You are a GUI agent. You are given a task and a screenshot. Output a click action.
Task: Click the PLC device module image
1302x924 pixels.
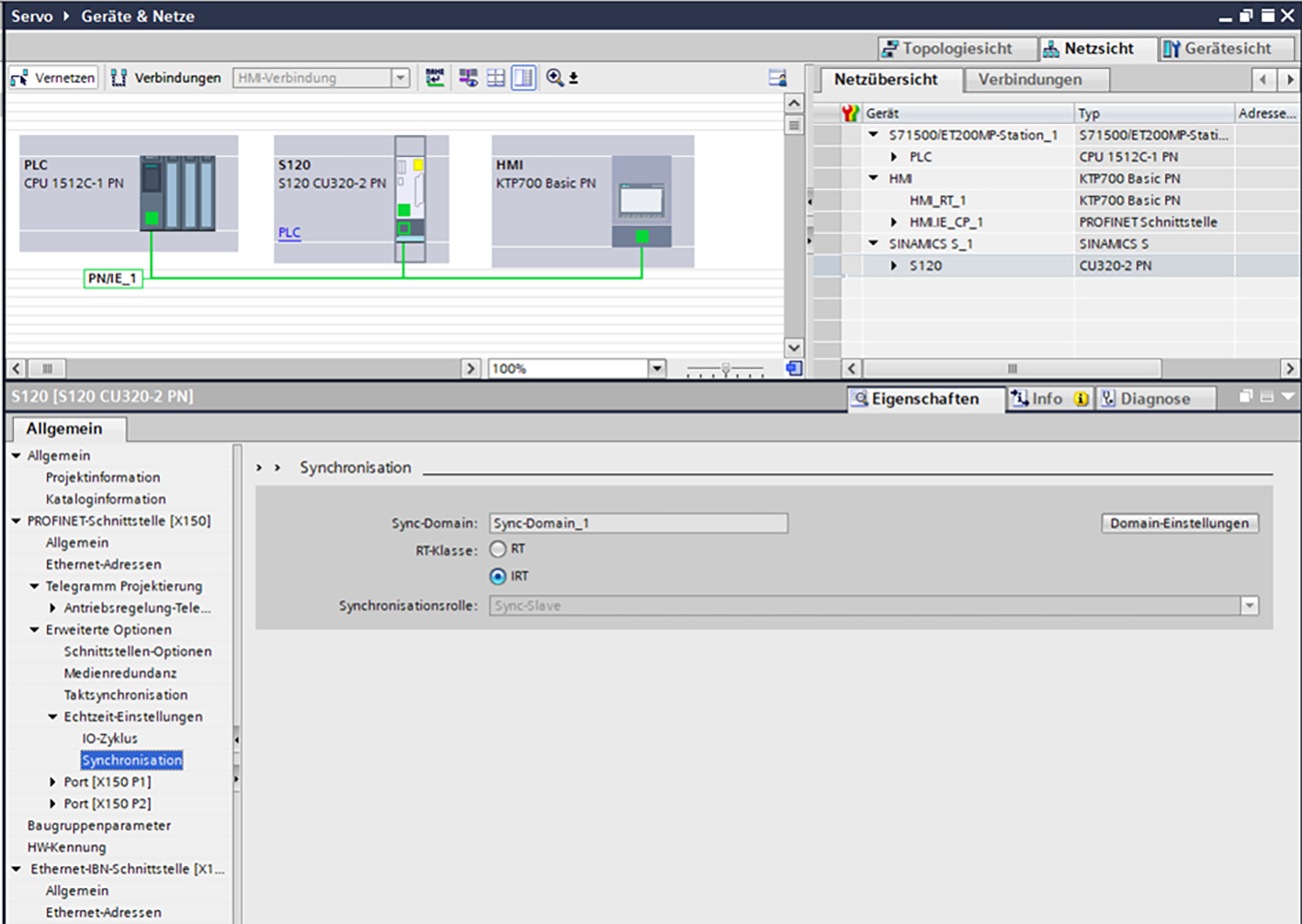click(177, 193)
